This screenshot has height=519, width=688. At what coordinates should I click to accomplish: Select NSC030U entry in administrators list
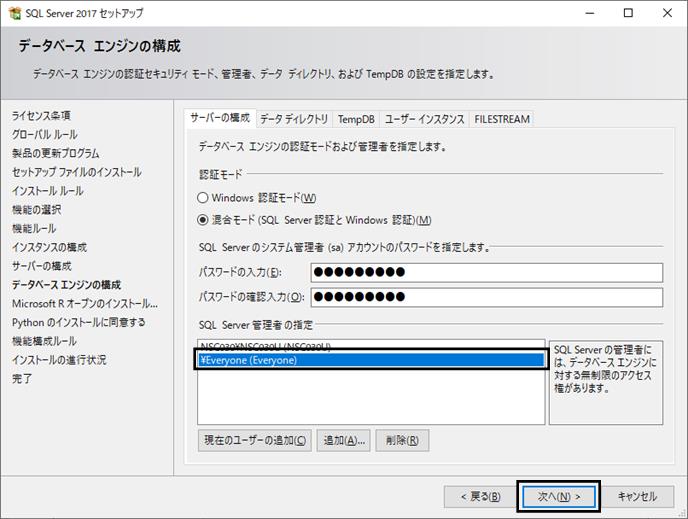[x=371, y=347]
